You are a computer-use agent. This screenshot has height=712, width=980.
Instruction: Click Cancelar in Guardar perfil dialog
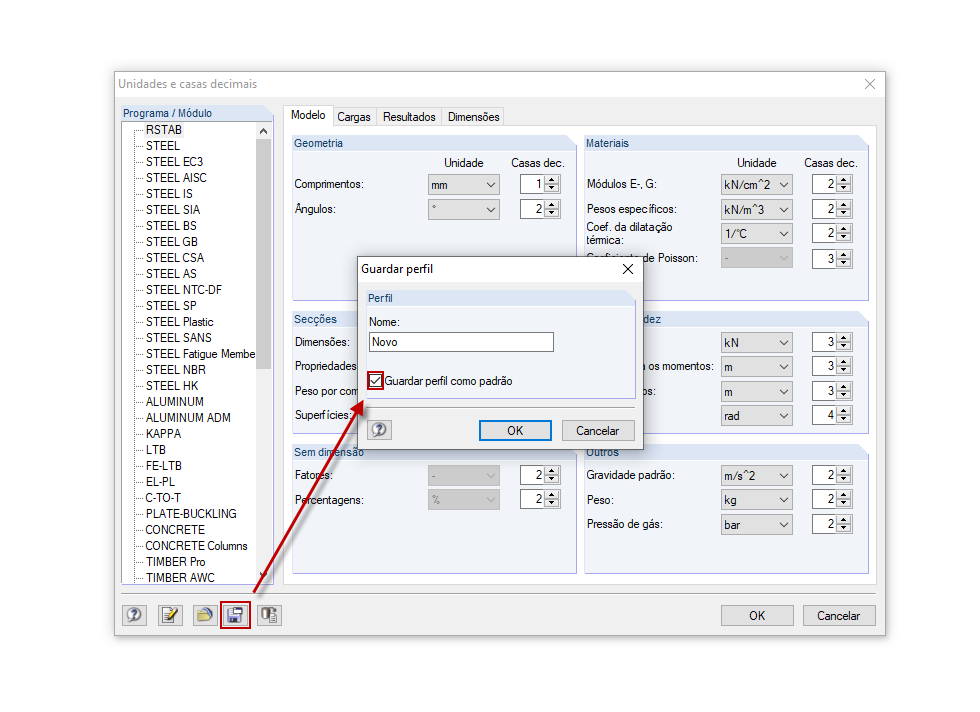click(598, 431)
